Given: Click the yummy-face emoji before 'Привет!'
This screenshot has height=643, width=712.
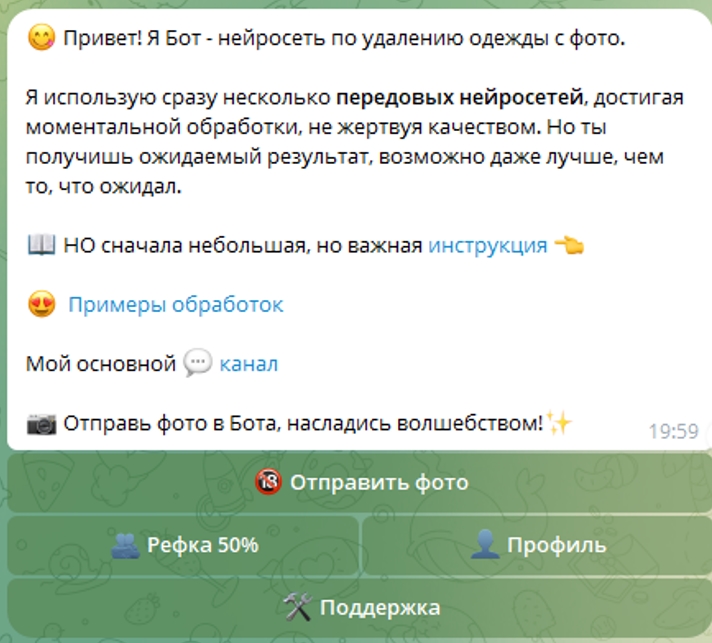Looking at the screenshot, I should pyautogui.click(x=41, y=37).
